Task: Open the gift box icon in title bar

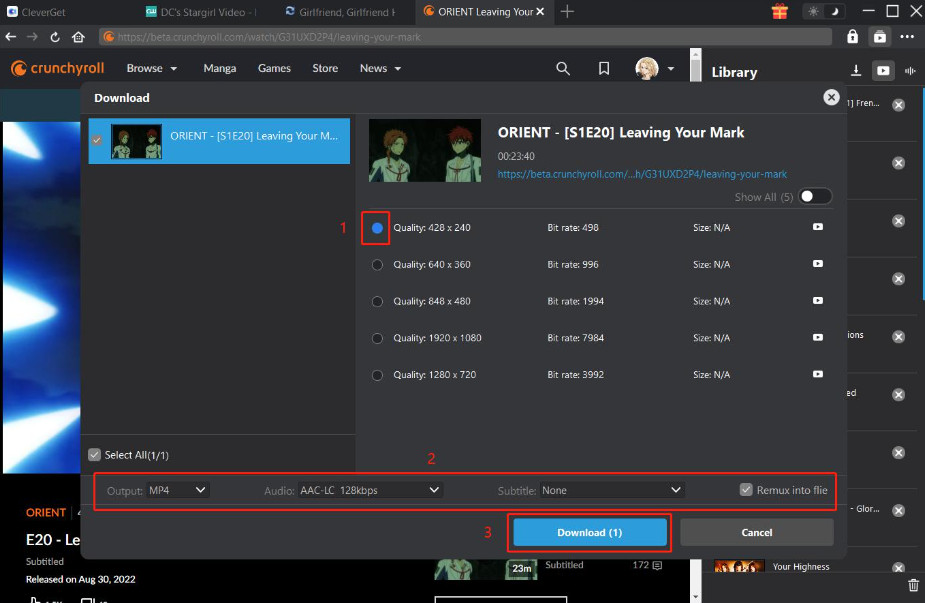Action: 780,12
